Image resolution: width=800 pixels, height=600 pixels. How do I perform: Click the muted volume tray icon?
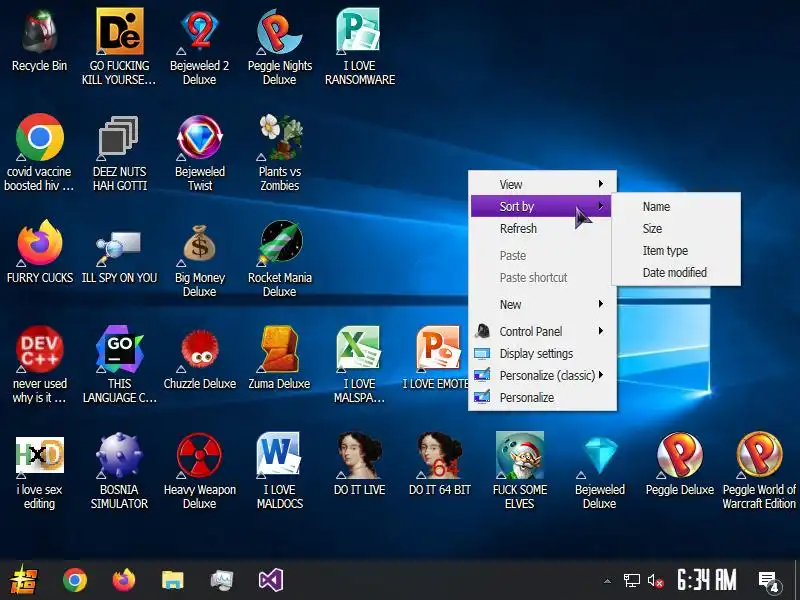(655, 581)
